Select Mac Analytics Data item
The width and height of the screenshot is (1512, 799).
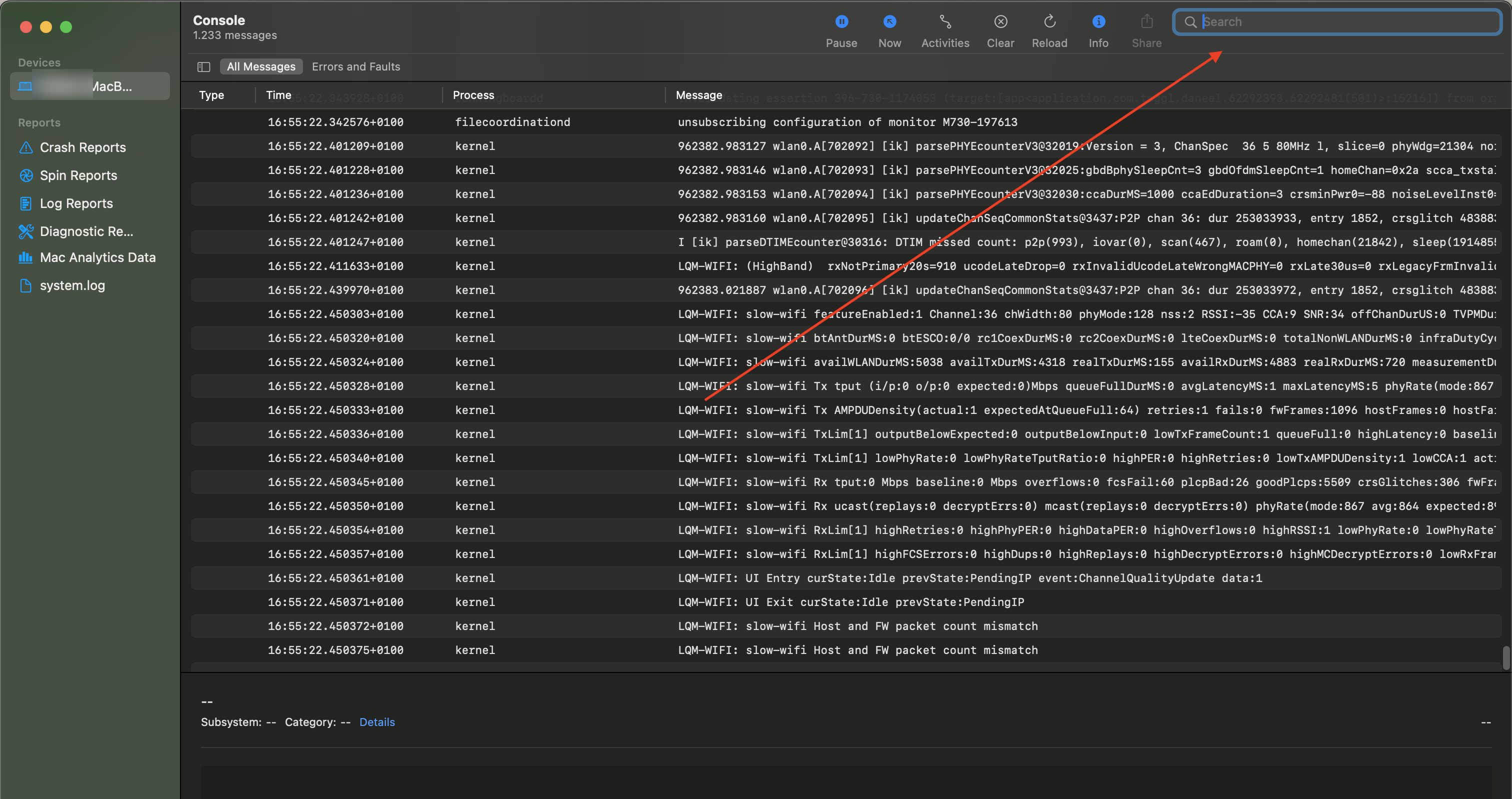[97, 257]
